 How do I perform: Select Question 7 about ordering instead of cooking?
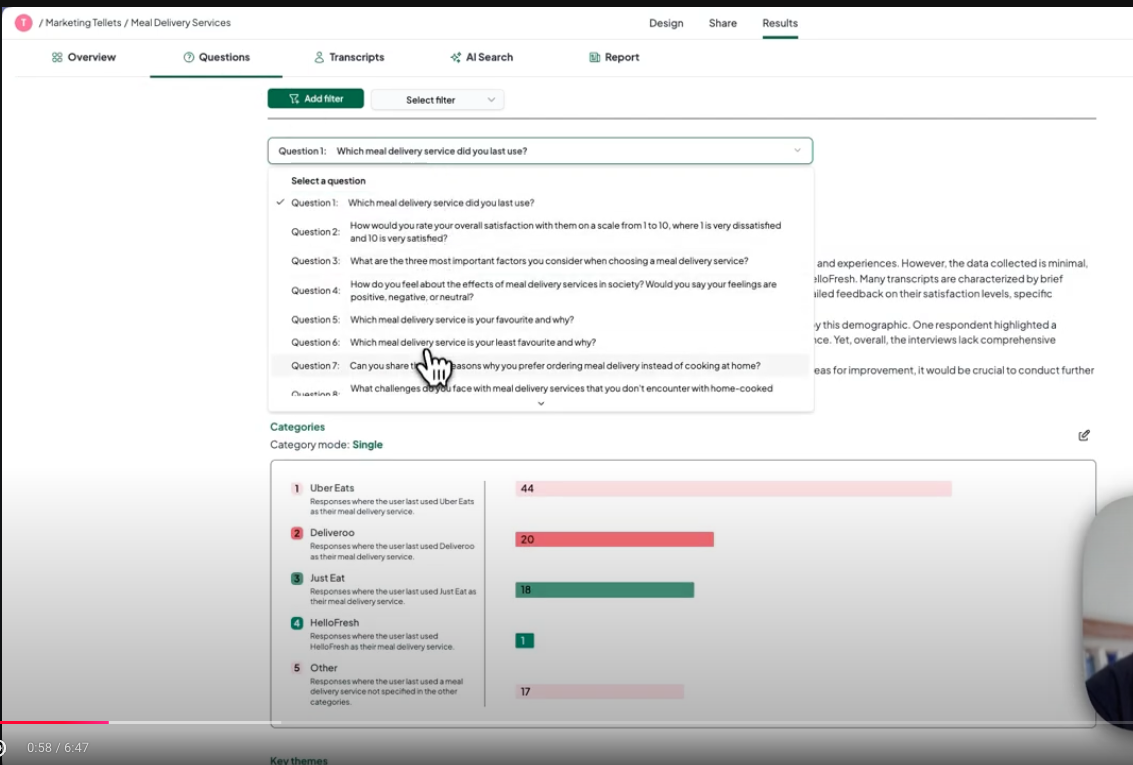click(x=540, y=366)
